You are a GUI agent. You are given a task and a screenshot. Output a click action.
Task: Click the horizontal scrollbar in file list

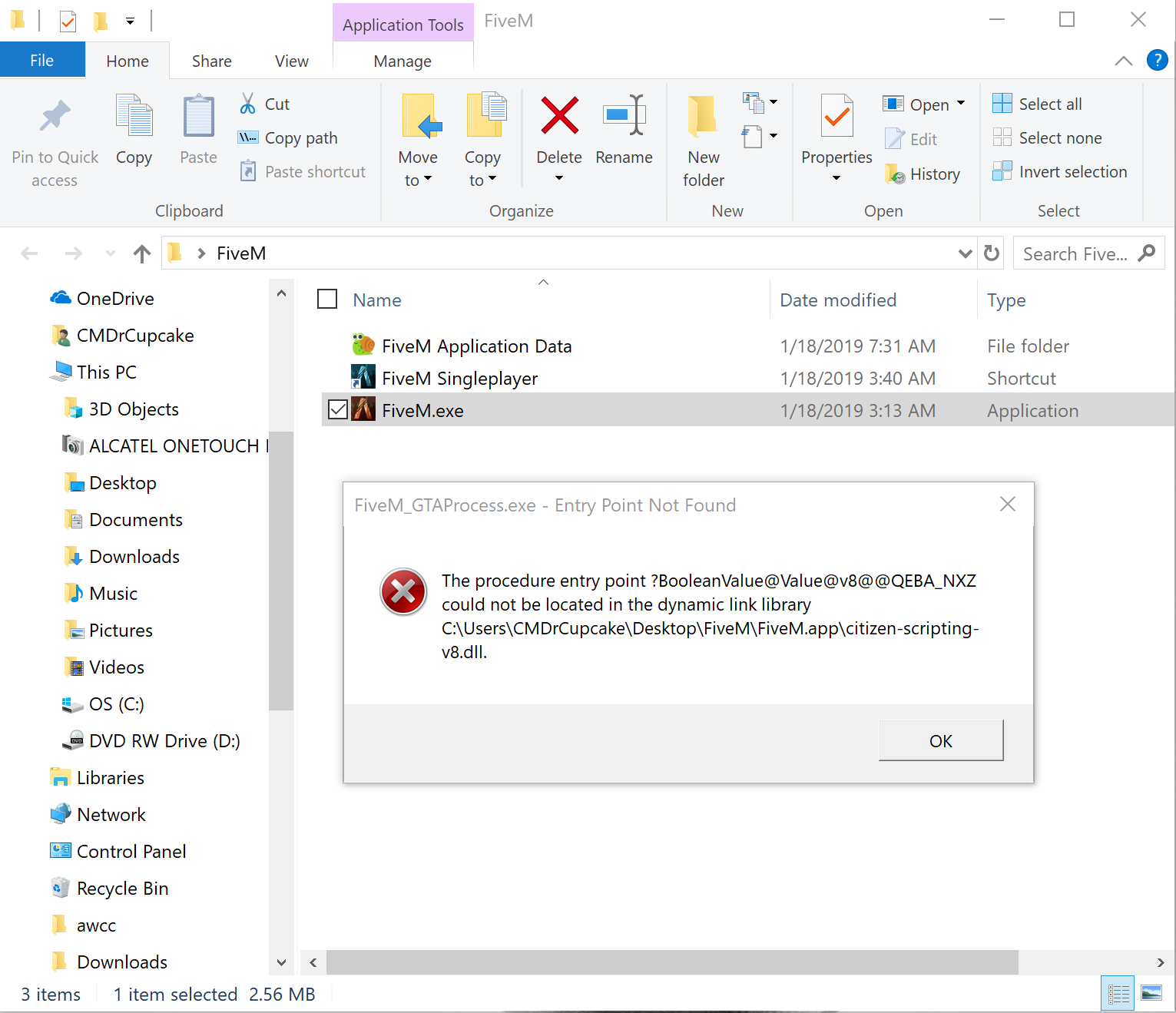coord(672,962)
